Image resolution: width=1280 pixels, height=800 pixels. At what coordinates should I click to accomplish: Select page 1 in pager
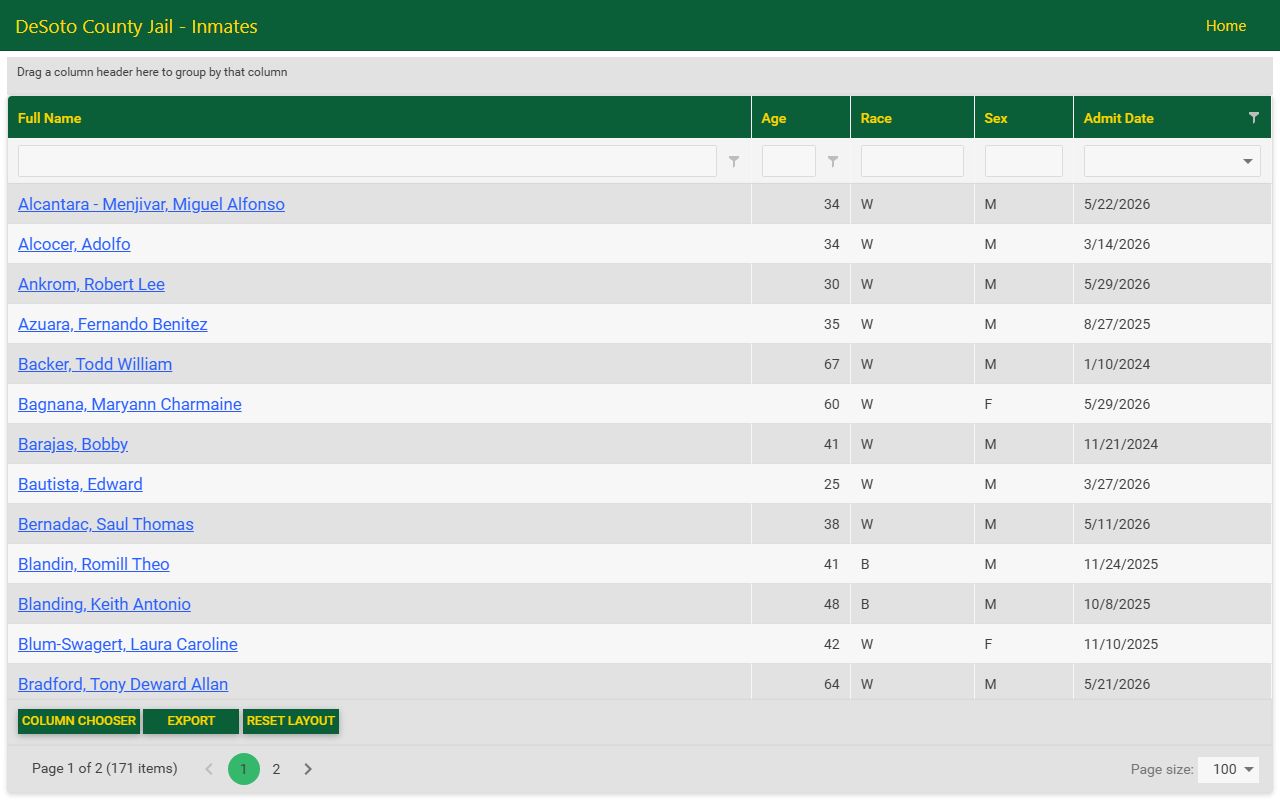pos(243,769)
